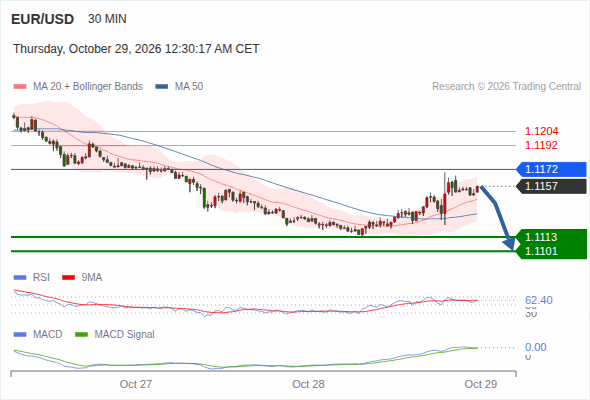Click the 62.40 RSI value
The width and height of the screenshot is (590, 400).
[x=539, y=300]
